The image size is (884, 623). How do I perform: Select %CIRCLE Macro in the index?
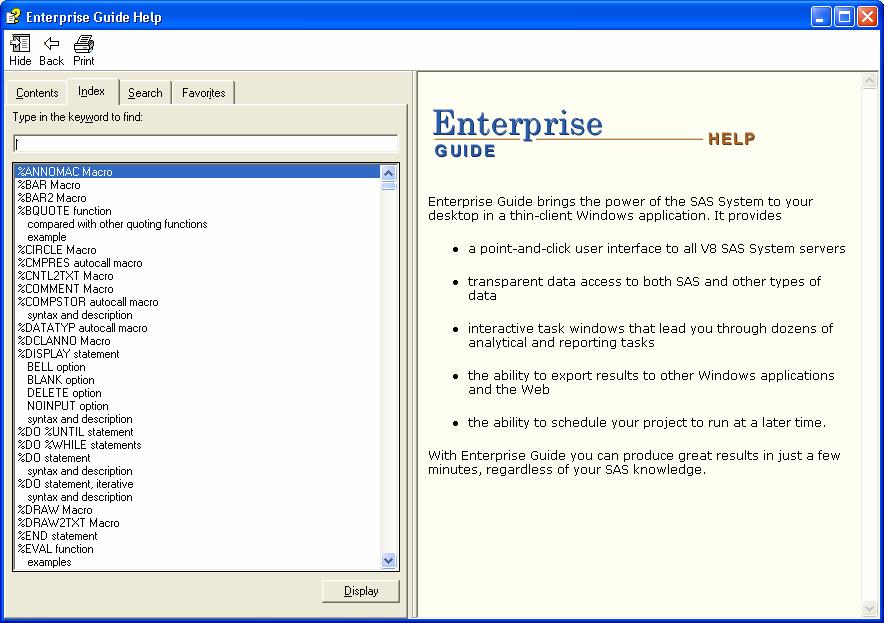[x=57, y=250]
